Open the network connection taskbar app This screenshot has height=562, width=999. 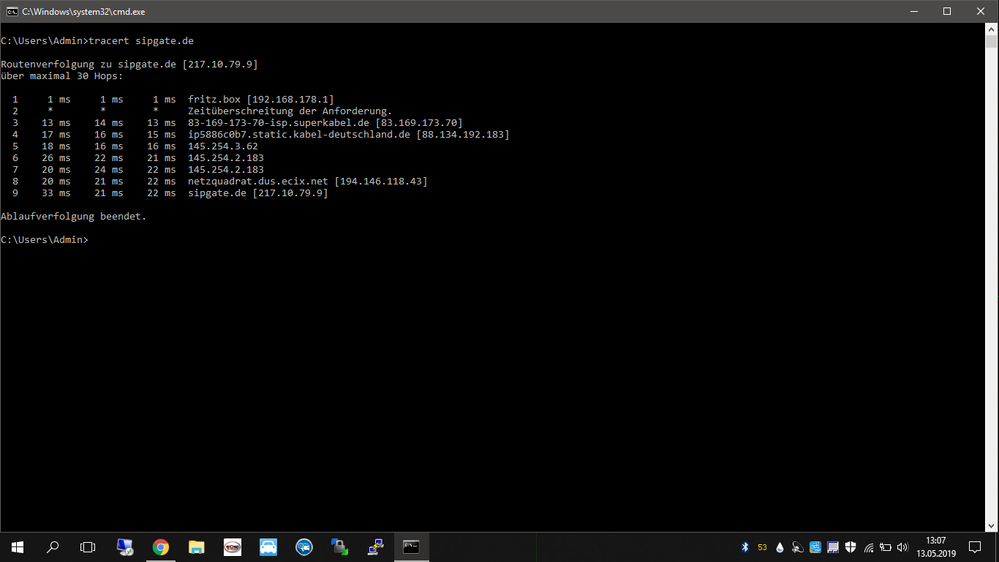coord(375,547)
